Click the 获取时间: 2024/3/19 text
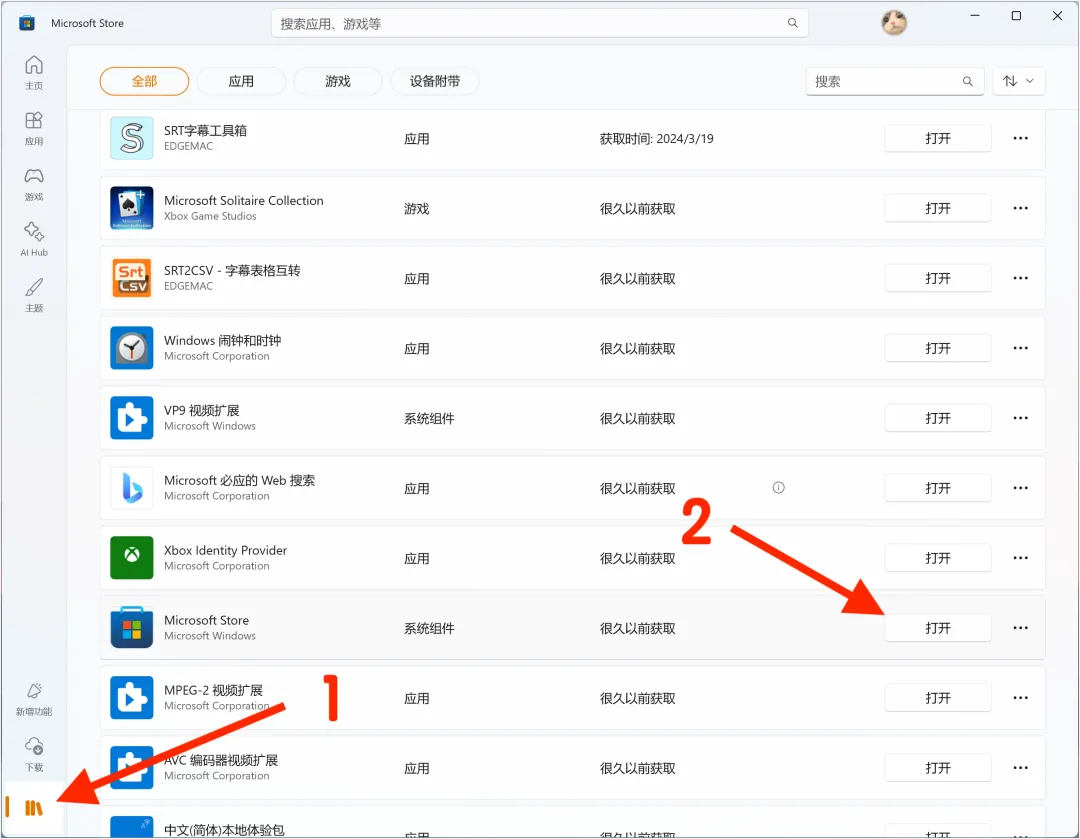This screenshot has width=1080, height=839. point(656,138)
